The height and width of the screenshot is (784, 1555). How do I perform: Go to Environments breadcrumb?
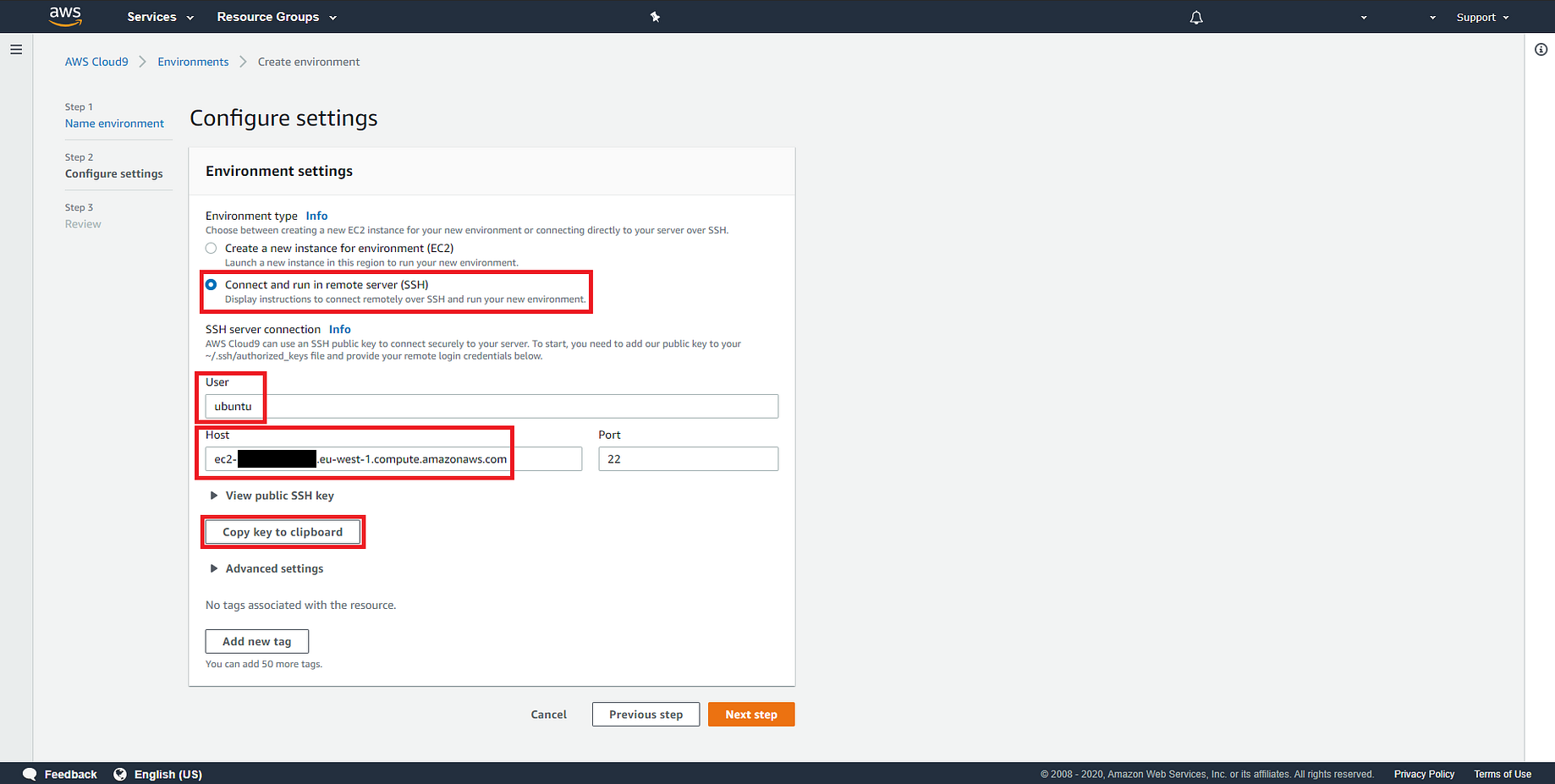tap(193, 62)
